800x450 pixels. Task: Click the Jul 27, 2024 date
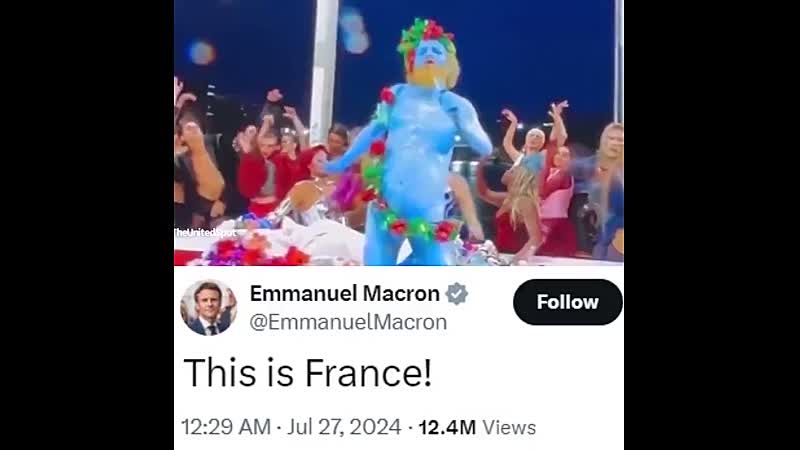point(344,427)
